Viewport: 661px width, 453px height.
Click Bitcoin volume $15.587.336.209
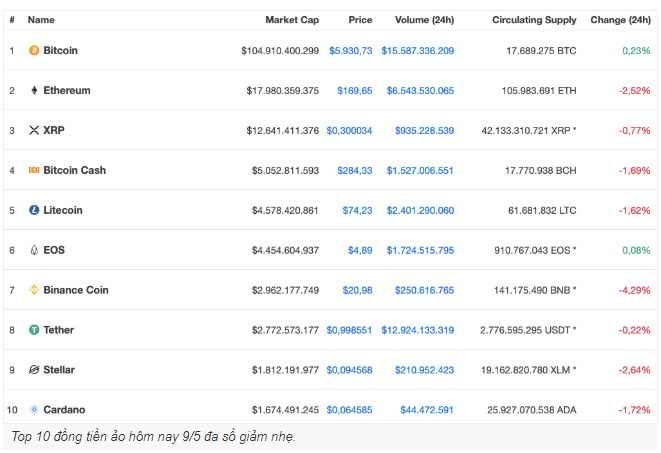coord(418,51)
